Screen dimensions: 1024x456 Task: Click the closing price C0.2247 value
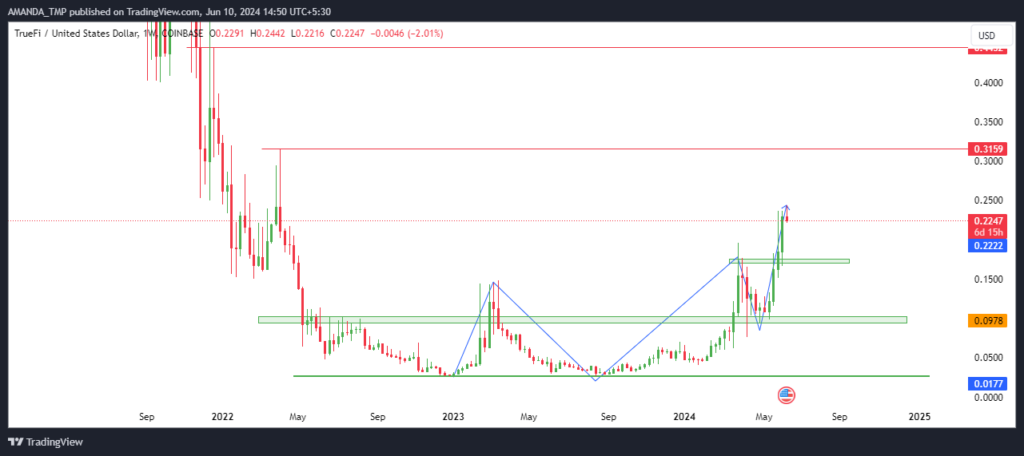click(x=347, y=33)
